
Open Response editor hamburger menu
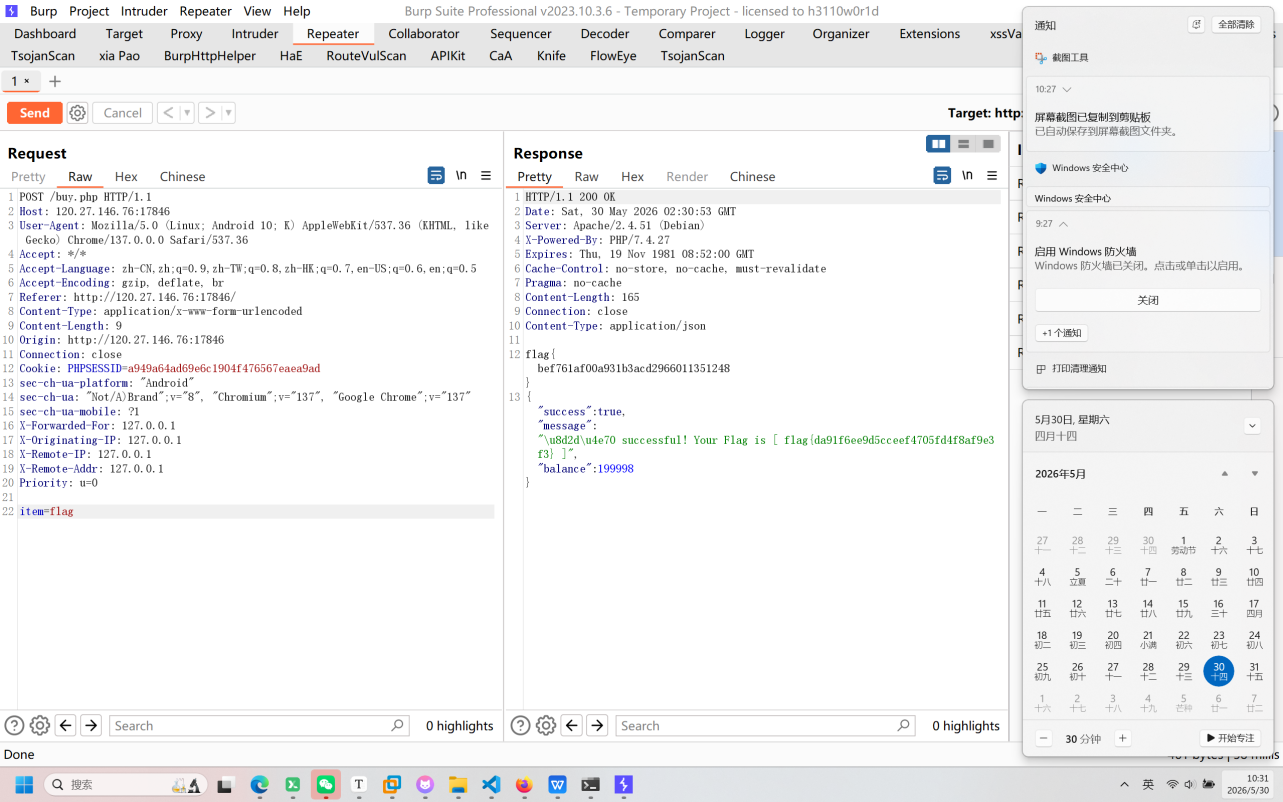[992, 175]
